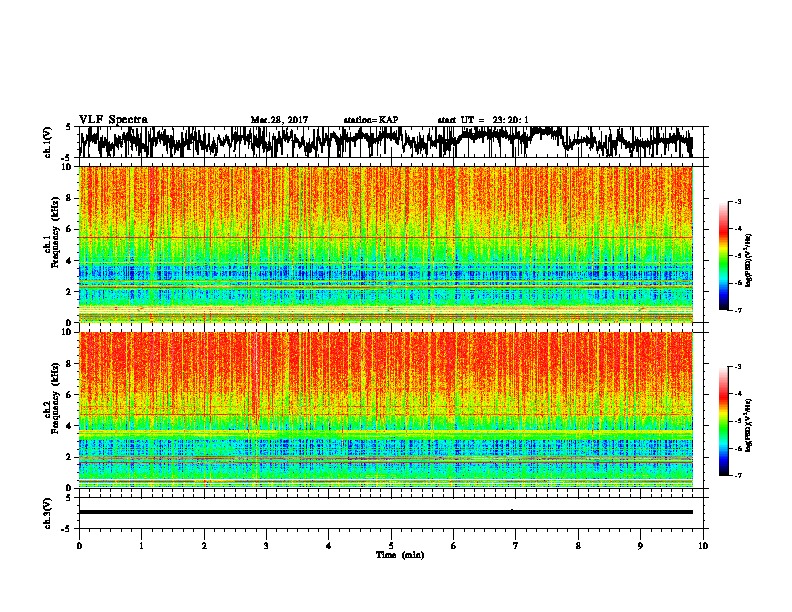Click the date "Mar.28, 2017"
The height and width of the screenshot is (612, 792).
click(x=279, y=120)
